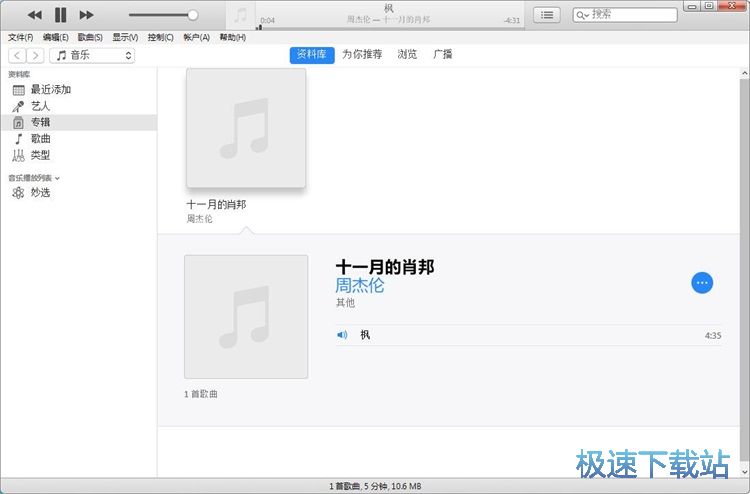Click the album title 十一月的肖邦 under grid artwork
Screen dimensions: 750x494
[216, 205]
